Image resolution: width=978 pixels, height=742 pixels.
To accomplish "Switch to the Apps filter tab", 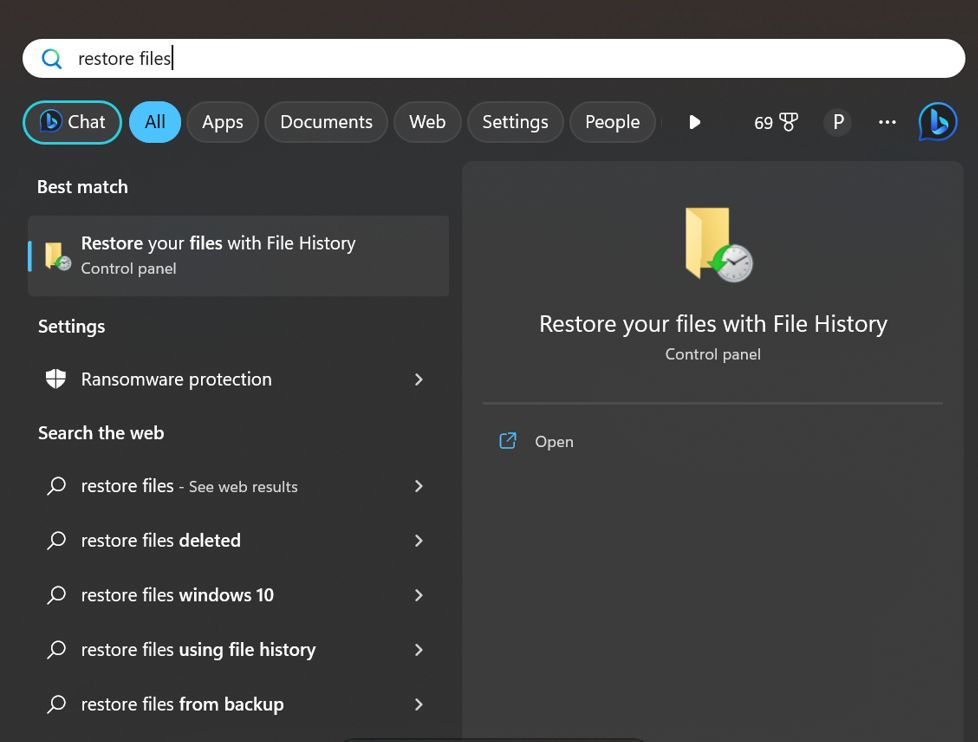I will [222, 122].
